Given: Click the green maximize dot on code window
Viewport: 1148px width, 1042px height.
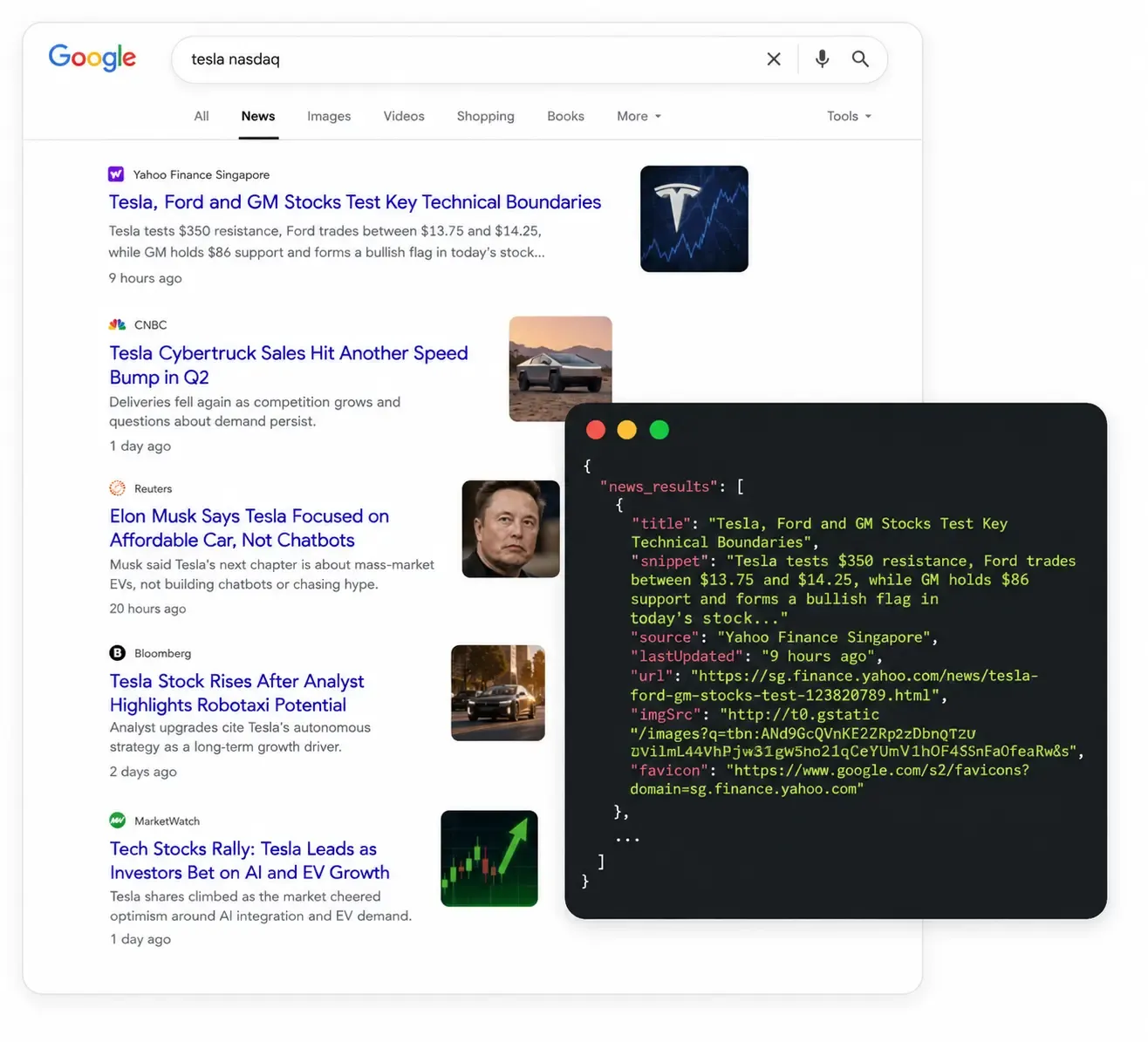Looking at the screenshot, I should click(x=659, y=430).
